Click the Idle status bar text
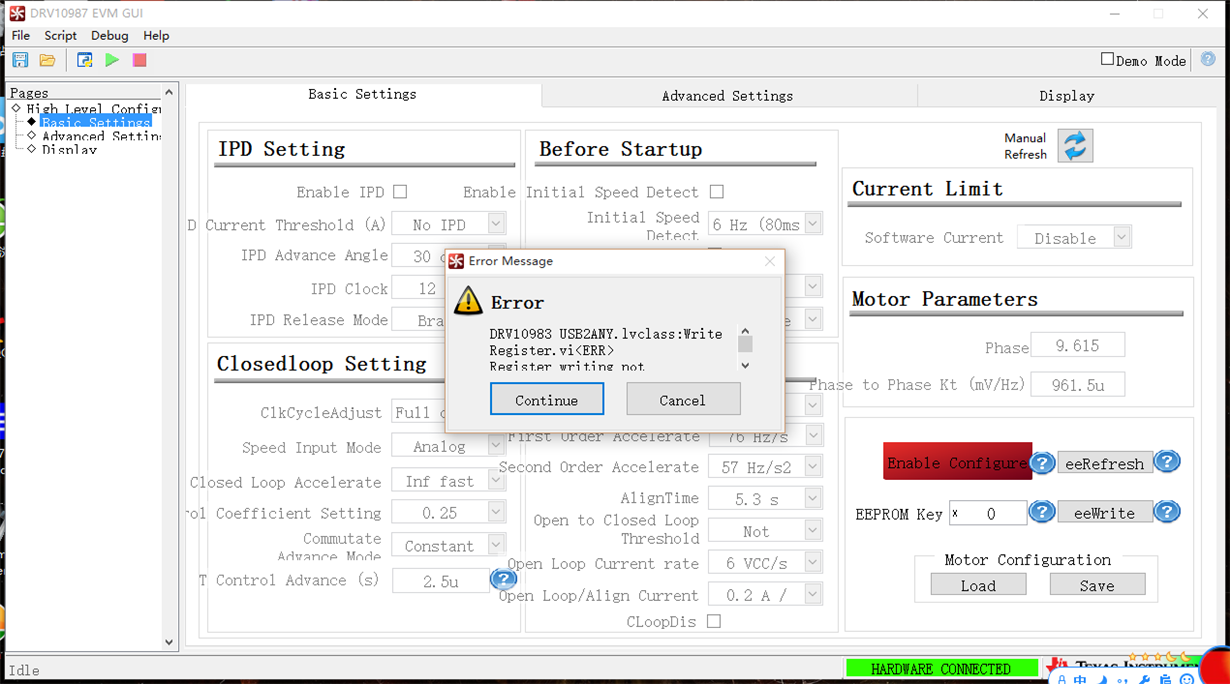 24,670
